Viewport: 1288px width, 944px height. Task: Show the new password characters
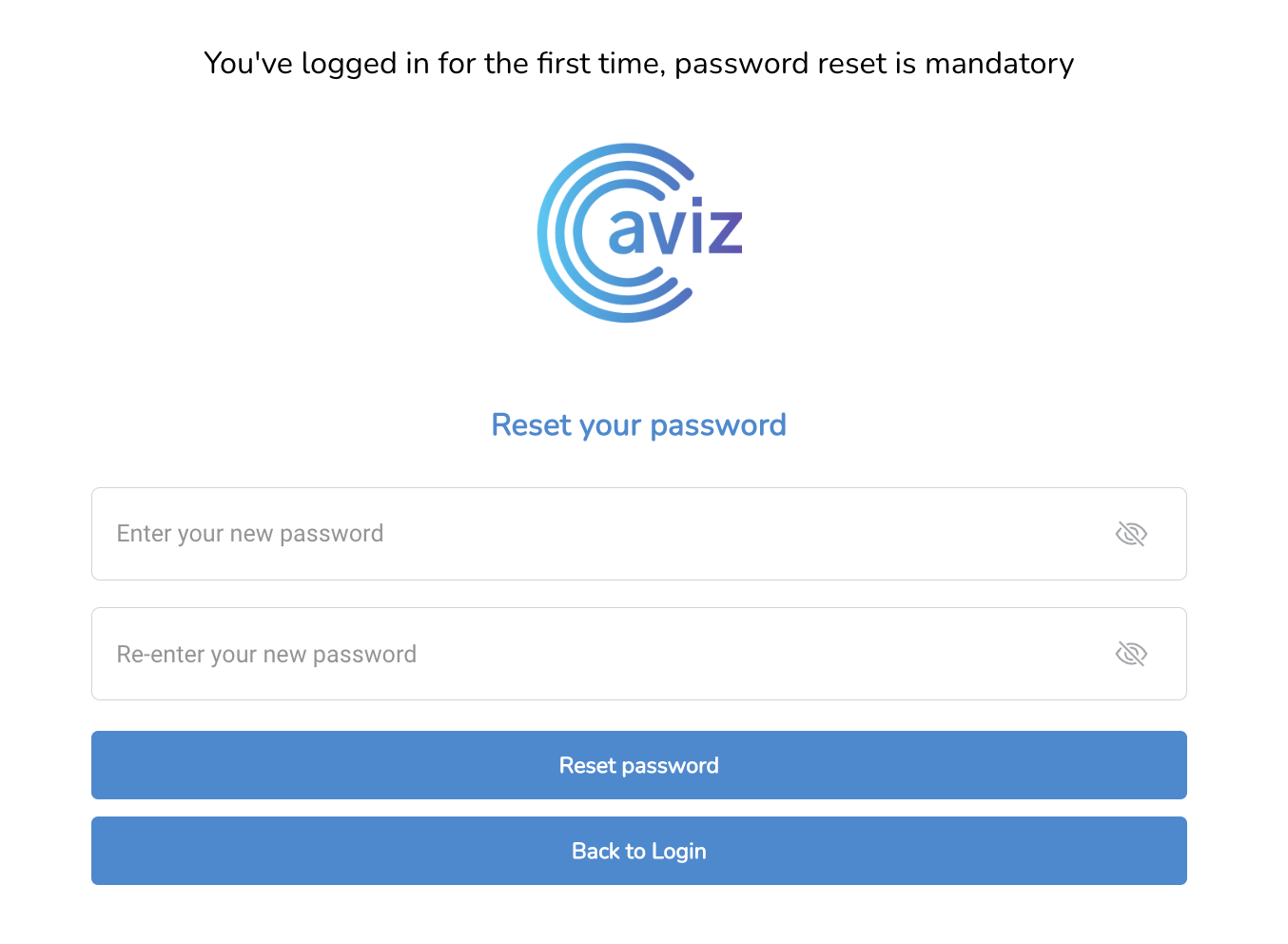tap(1131, 534)
